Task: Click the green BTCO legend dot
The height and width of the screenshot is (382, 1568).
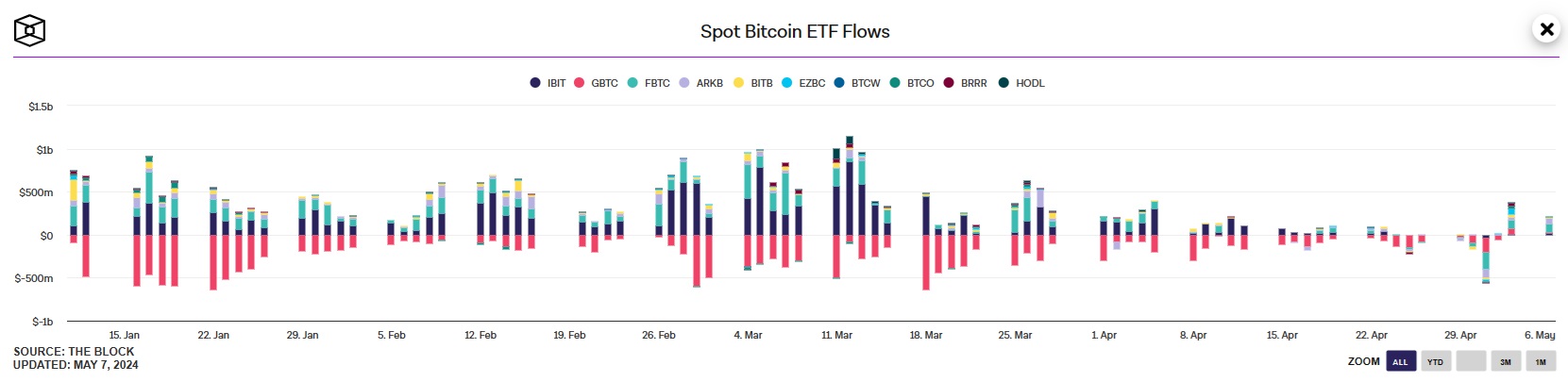Action: pos(895,83)
